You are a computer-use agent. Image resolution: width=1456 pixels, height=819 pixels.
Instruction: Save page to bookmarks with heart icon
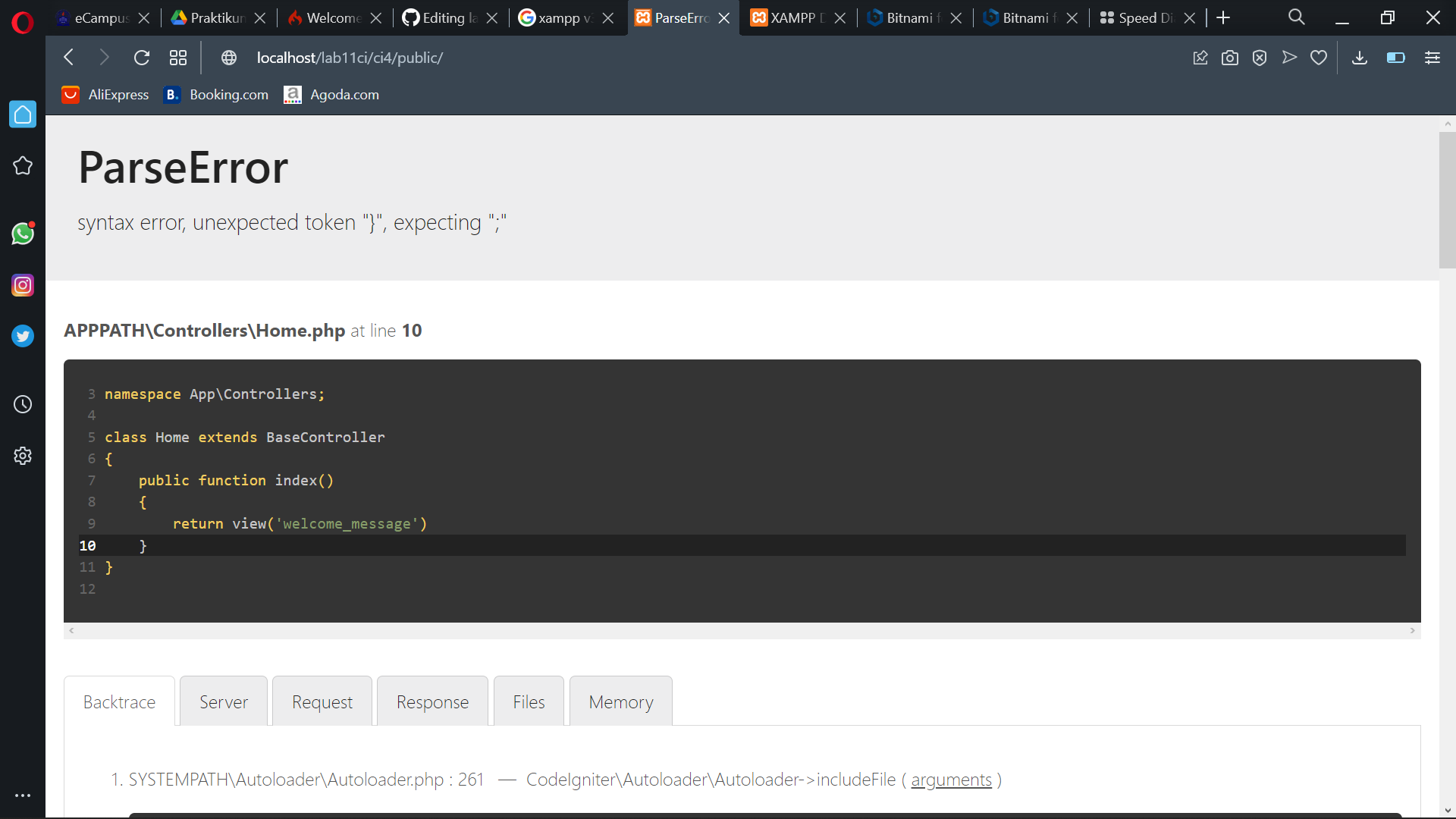tap(1319, 58)
